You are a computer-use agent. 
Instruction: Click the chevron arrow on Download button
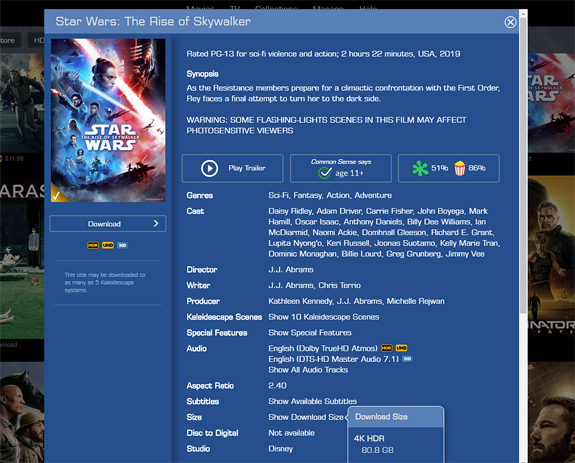coord(156,224)
